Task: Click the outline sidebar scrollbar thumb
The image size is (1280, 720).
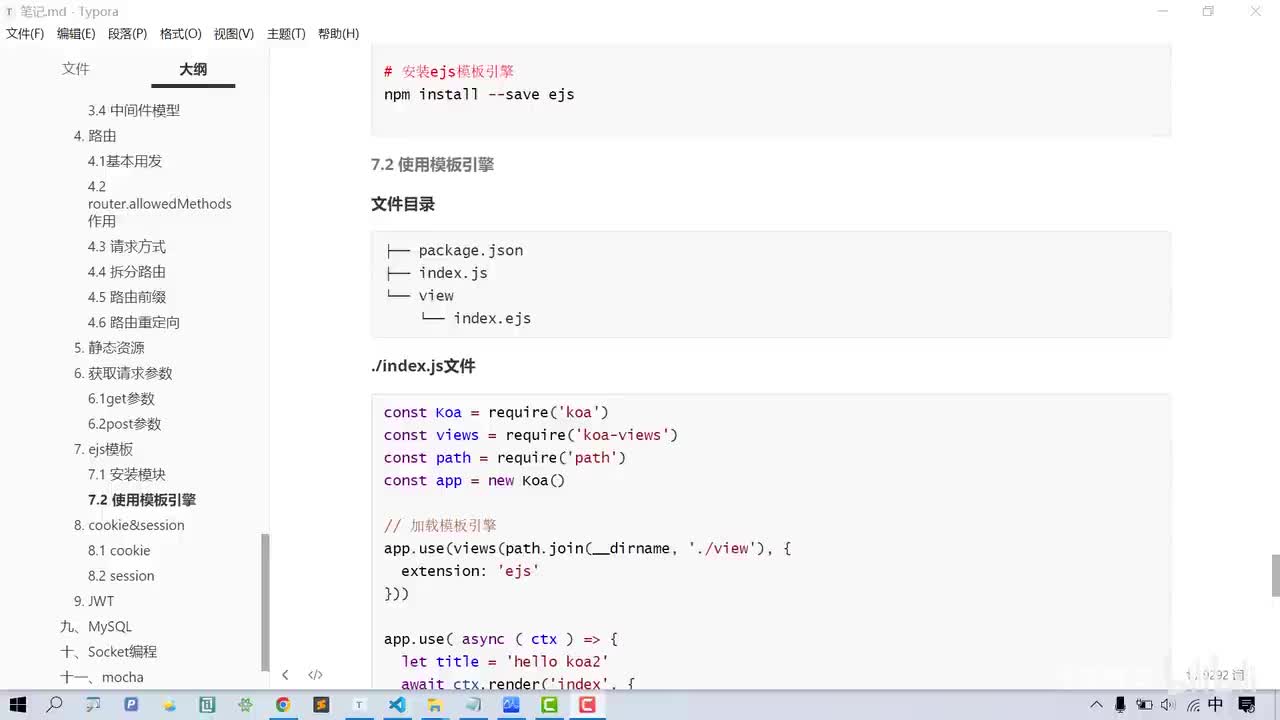Action: (x=265, y=602)
